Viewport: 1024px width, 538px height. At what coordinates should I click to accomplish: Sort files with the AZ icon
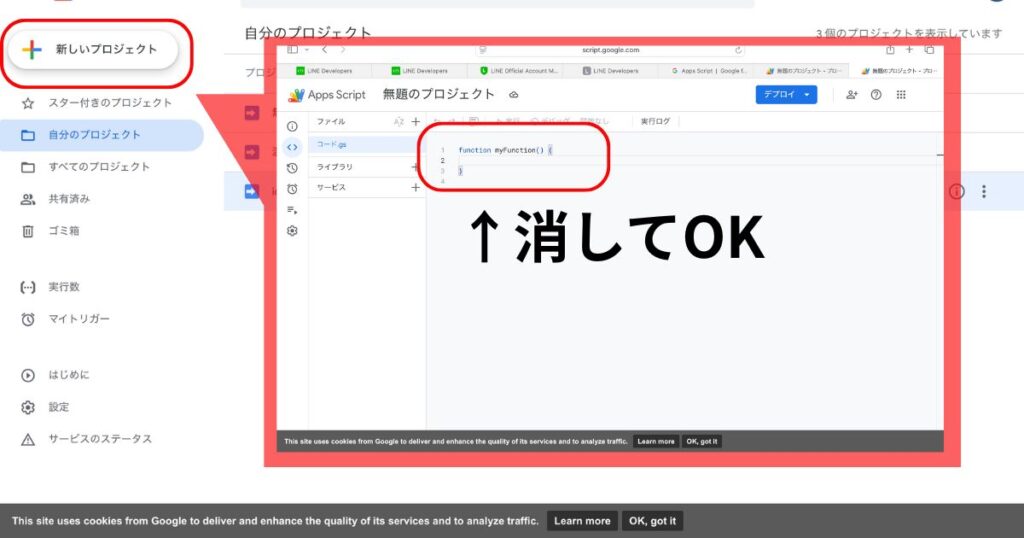(x=398, y=121)
